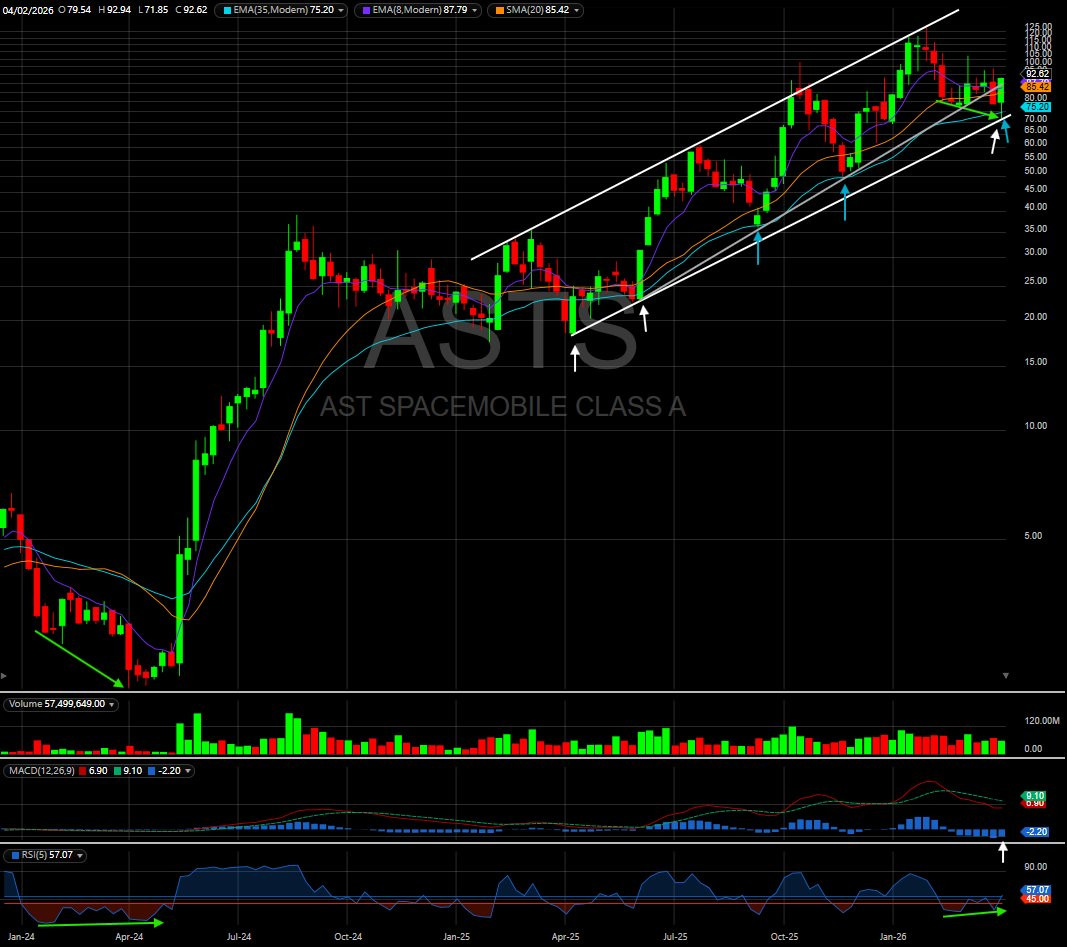Click the close value C 92.62 in header
The height and width of the screenshot is (947, 1067).
[x=191, y=10]
